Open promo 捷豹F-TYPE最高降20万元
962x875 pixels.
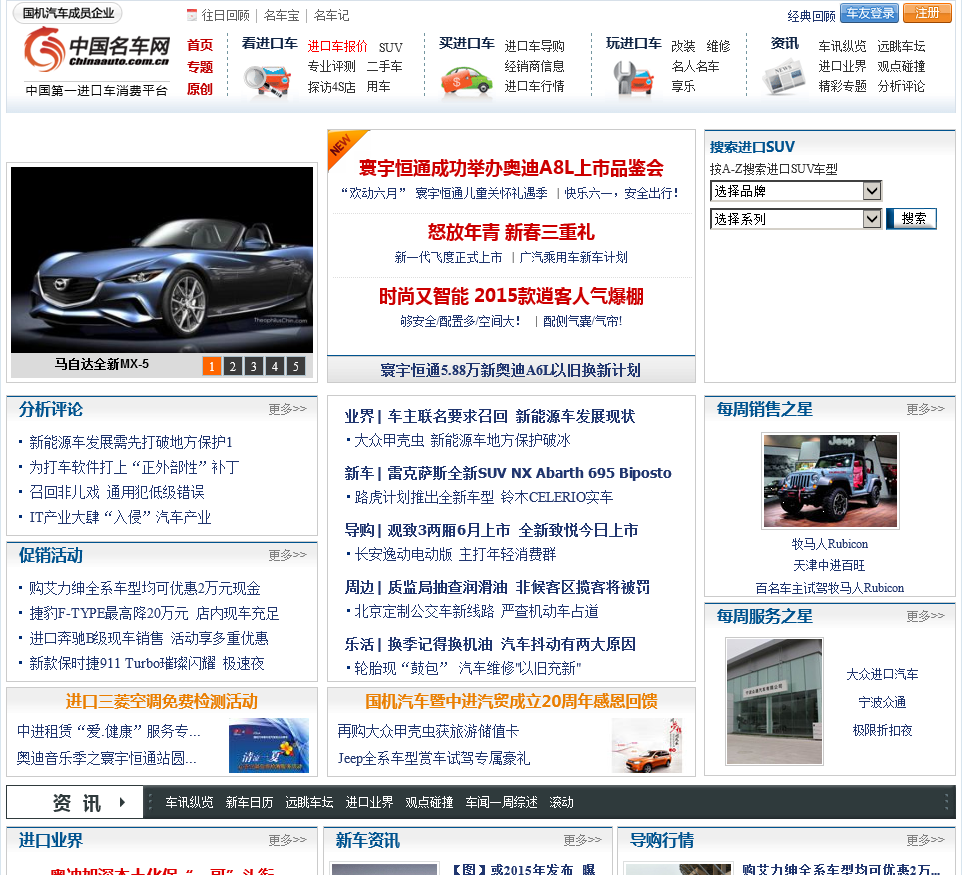click(109, 614)
